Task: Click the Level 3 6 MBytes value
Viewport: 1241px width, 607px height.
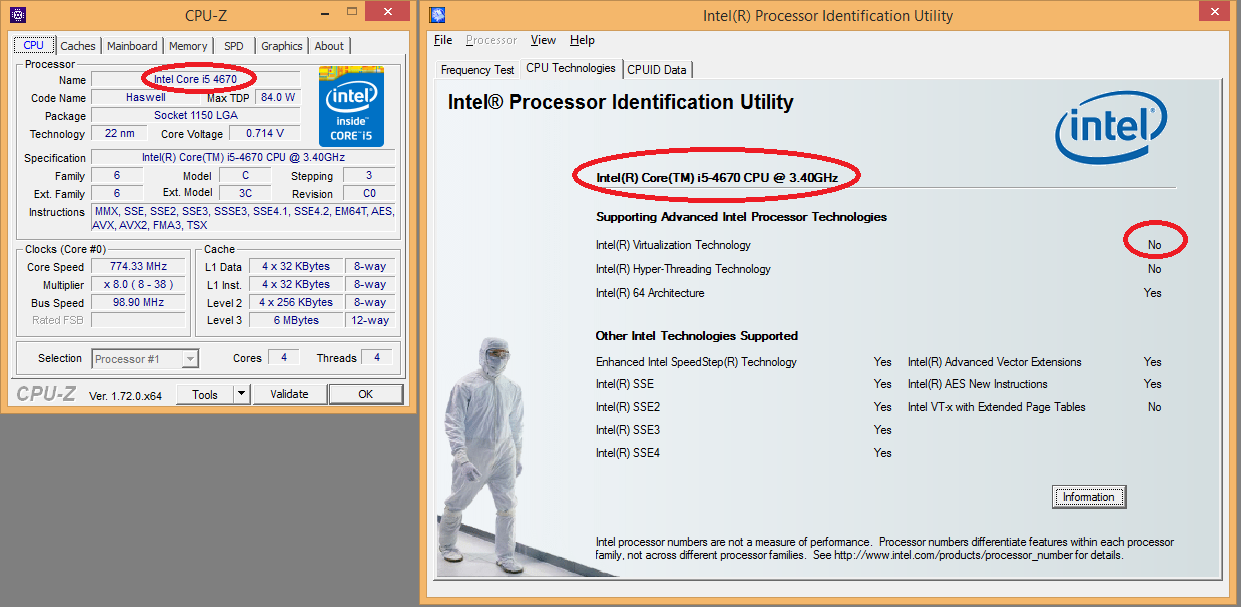Action: pos(296,321)
